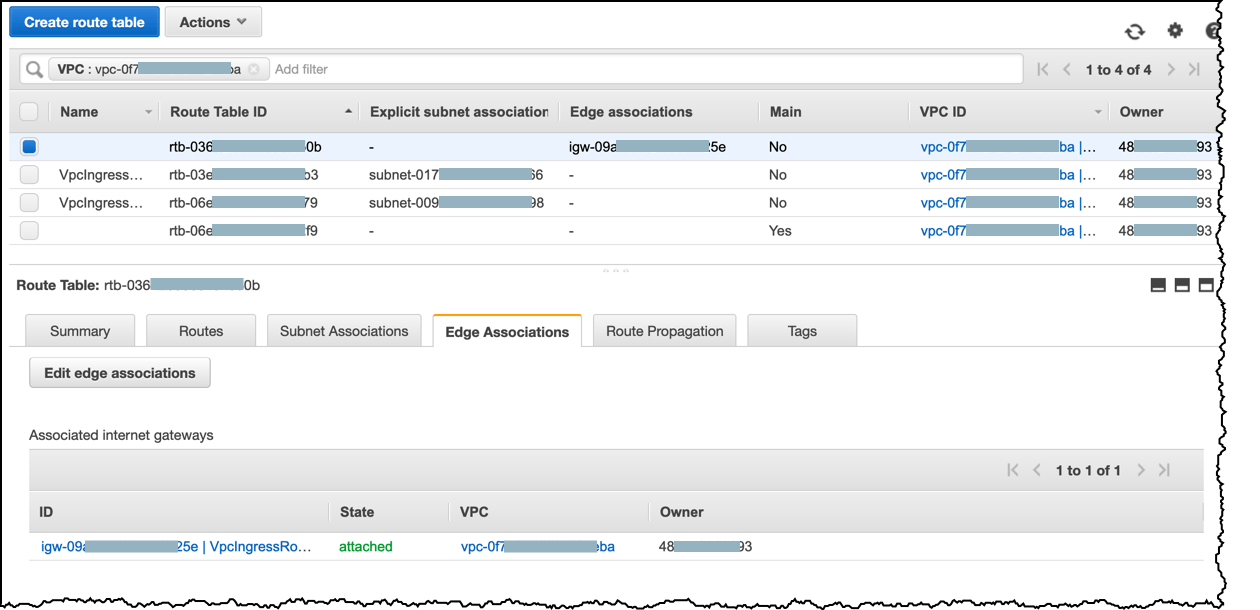Select the middle pane layout icon

1182,284
